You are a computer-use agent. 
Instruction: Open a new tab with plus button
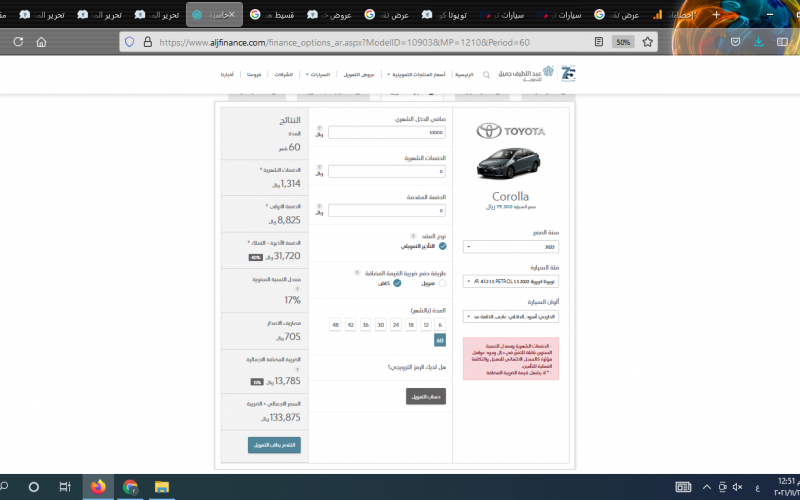[x=716, y=14]
